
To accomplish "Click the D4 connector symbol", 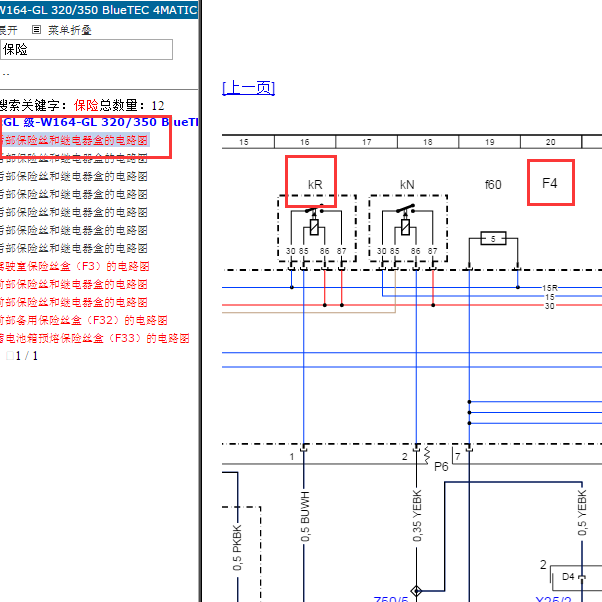I will tap(568, 576).
